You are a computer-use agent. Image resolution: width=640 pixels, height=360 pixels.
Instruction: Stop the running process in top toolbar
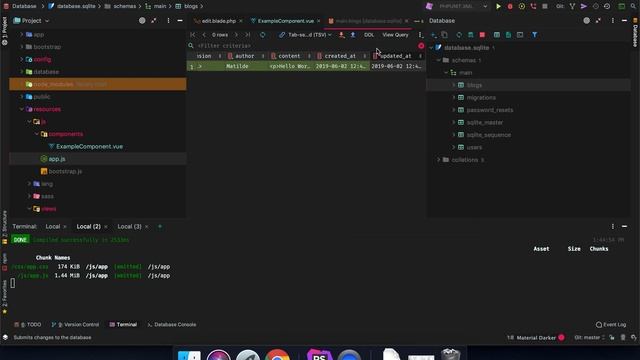click(x=545, y=7)
